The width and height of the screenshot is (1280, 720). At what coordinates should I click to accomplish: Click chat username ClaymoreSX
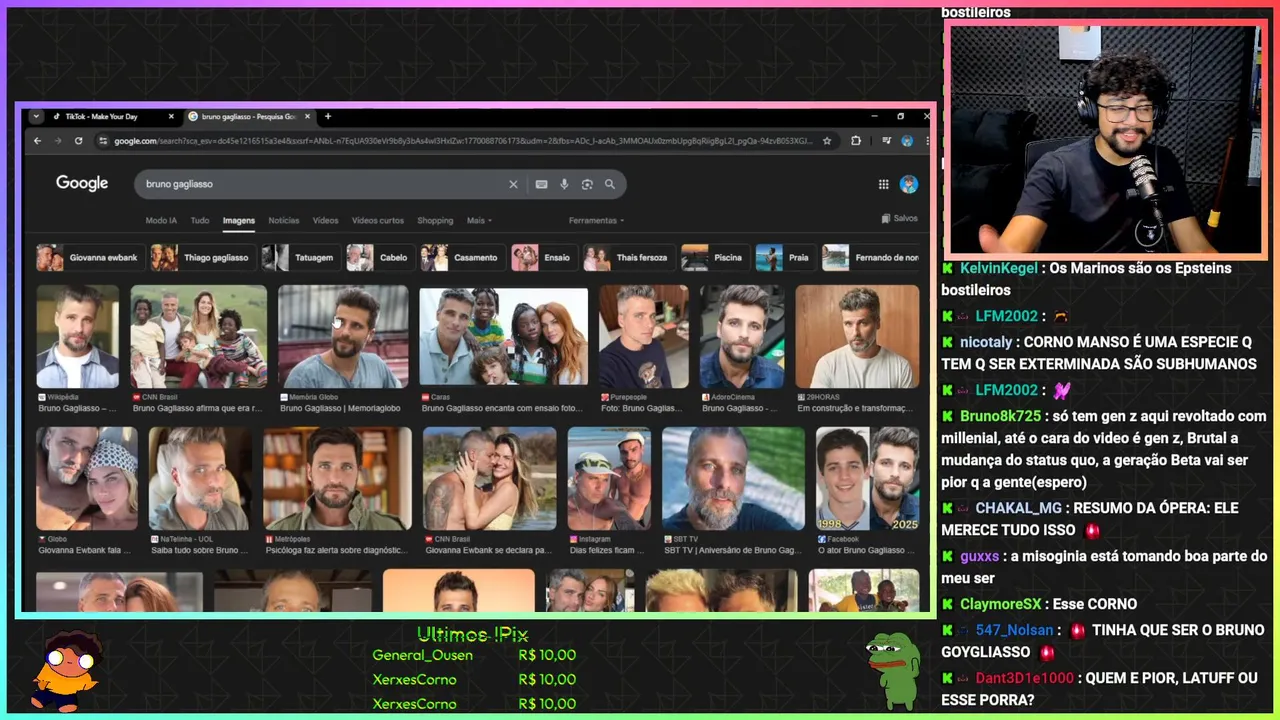click(1000, 604)
